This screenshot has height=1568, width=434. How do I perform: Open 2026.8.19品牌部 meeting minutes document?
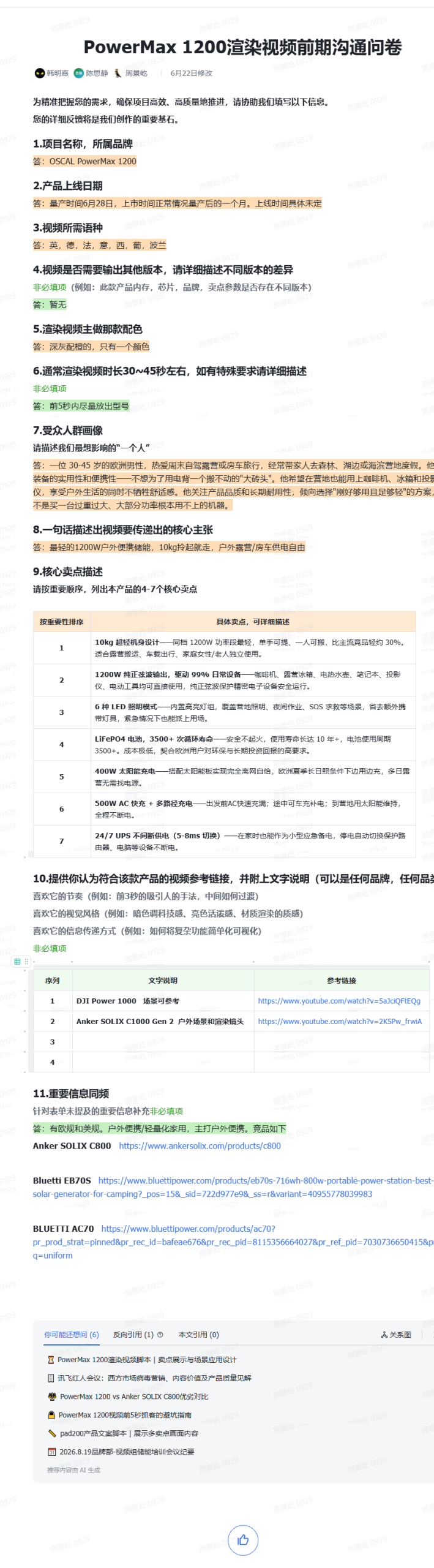127,1451
